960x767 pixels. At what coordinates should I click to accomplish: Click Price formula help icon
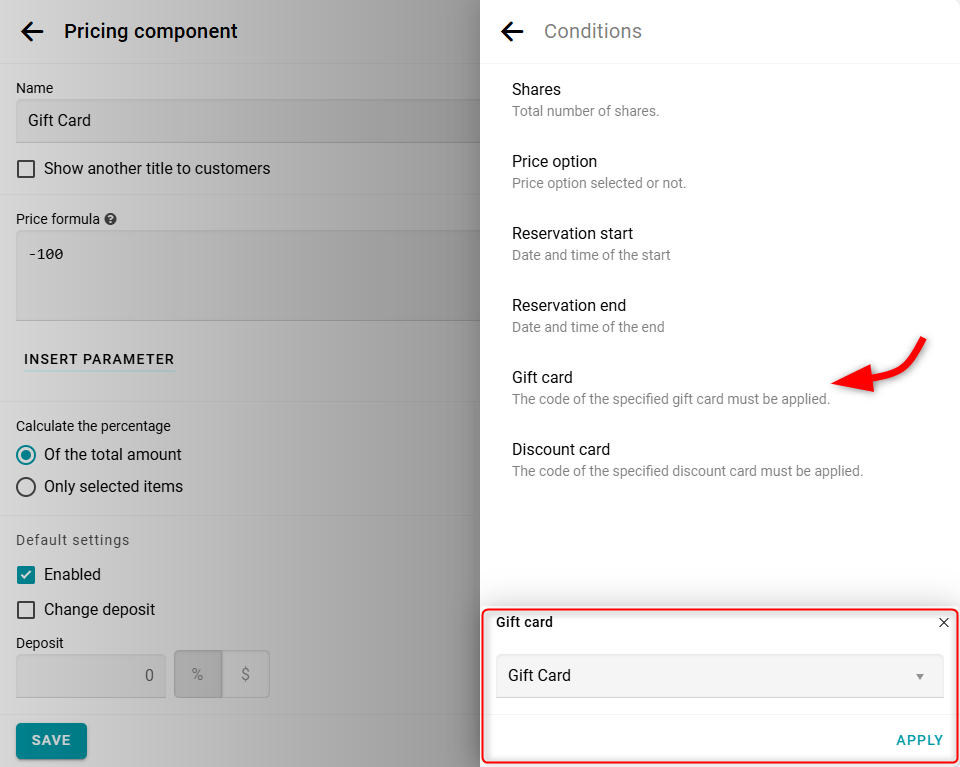click(x=110, y=219)
